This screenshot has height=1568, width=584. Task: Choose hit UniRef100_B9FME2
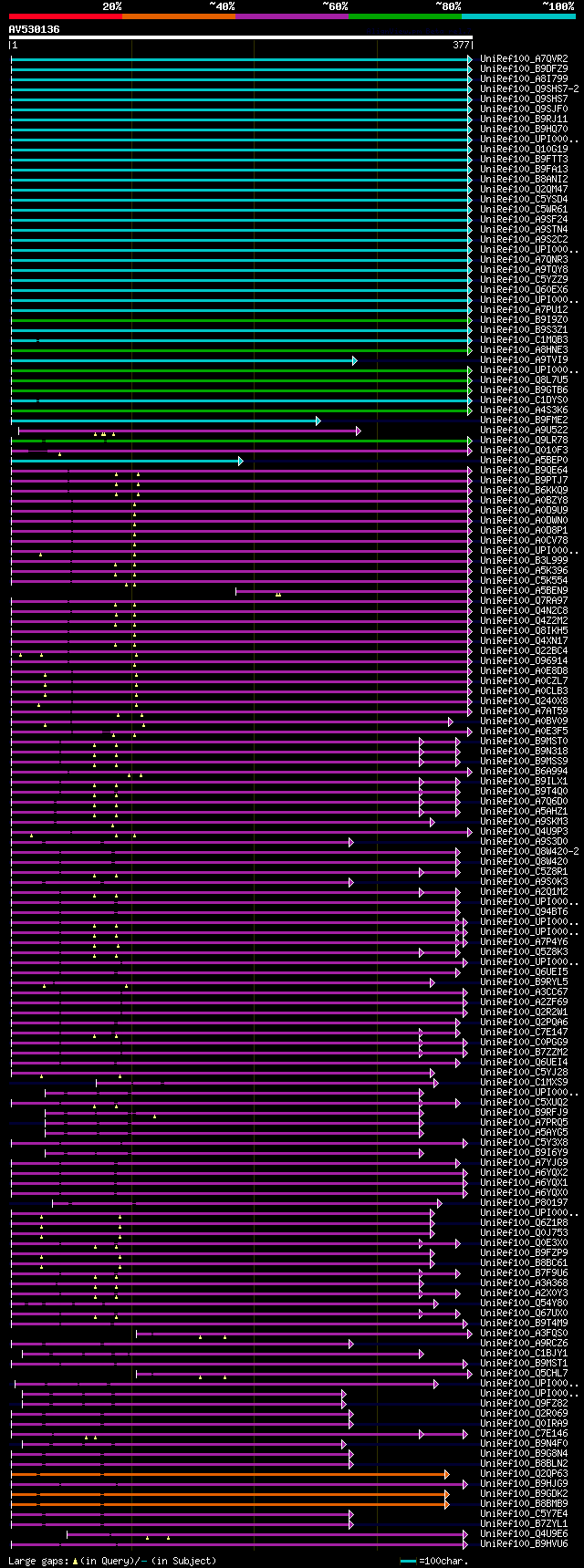524,420
